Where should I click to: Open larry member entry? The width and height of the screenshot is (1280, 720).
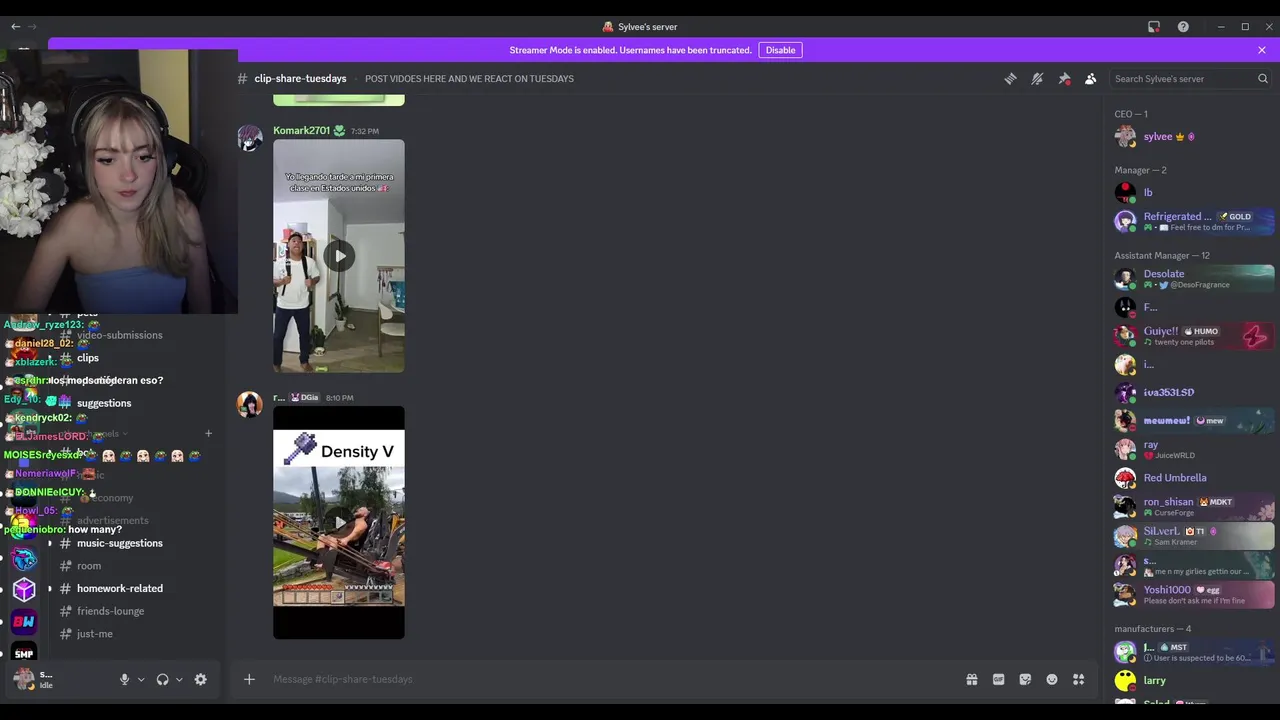click(1194, 681)
